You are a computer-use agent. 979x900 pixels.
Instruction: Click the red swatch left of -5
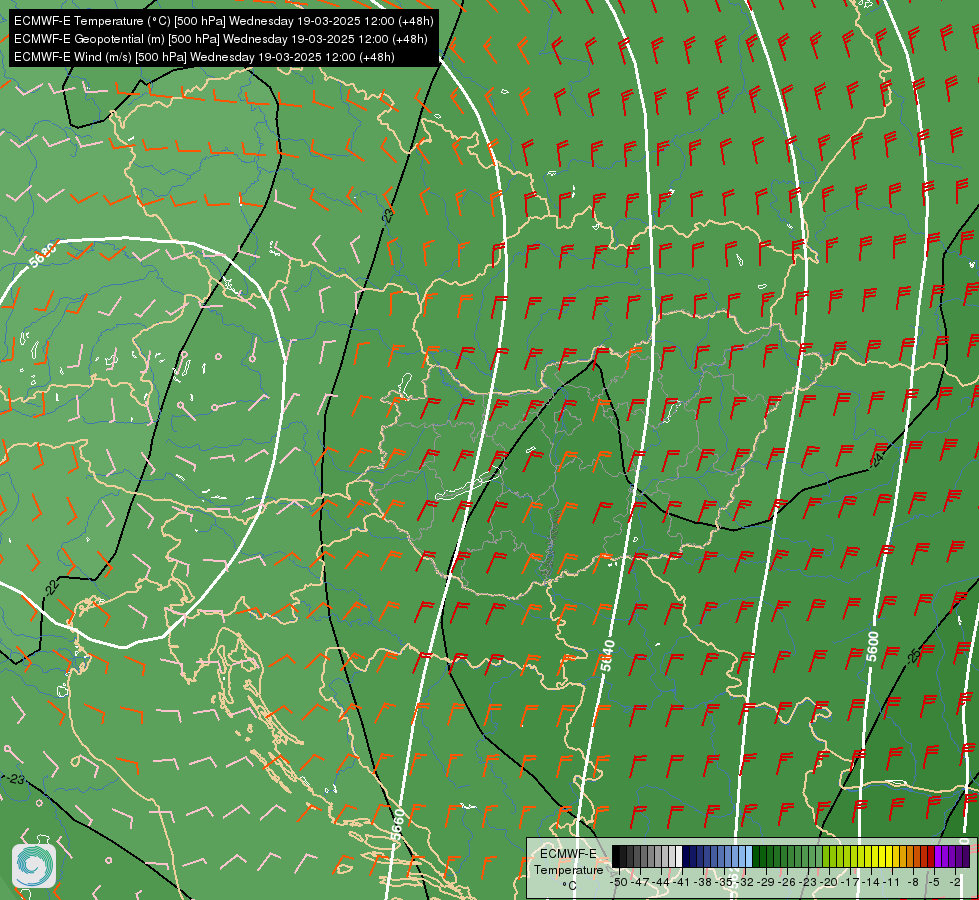[932, 856]
